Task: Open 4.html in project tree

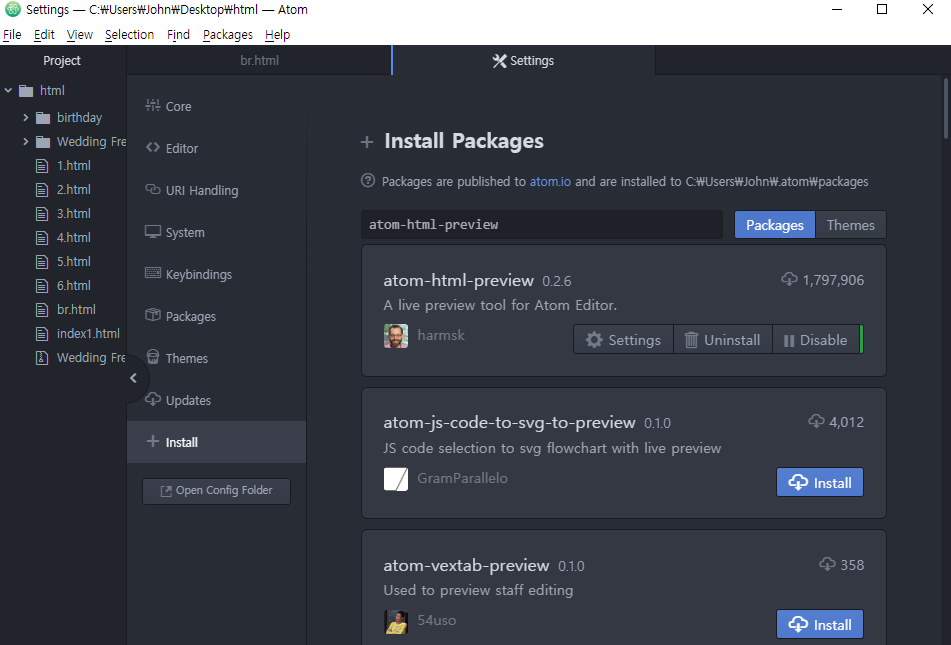Action: tap(63, 237)
